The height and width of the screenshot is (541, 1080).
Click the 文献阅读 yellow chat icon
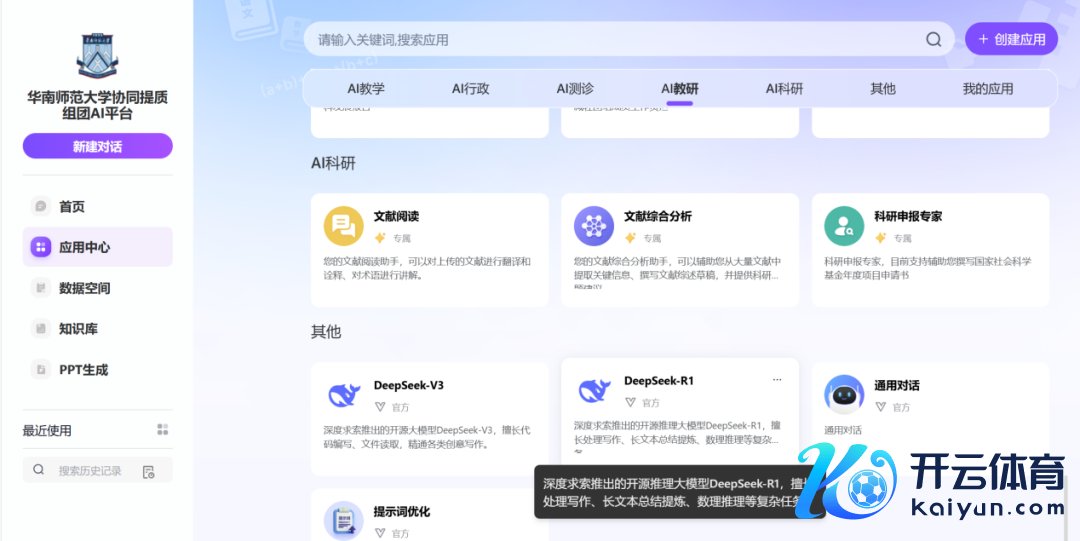[x=343, y=225]
